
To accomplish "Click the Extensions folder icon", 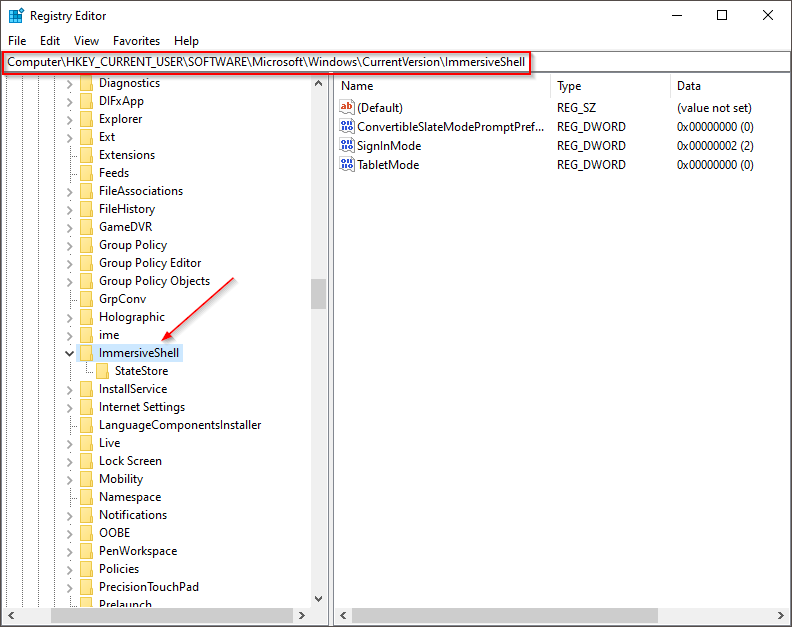I will (86, 155).
